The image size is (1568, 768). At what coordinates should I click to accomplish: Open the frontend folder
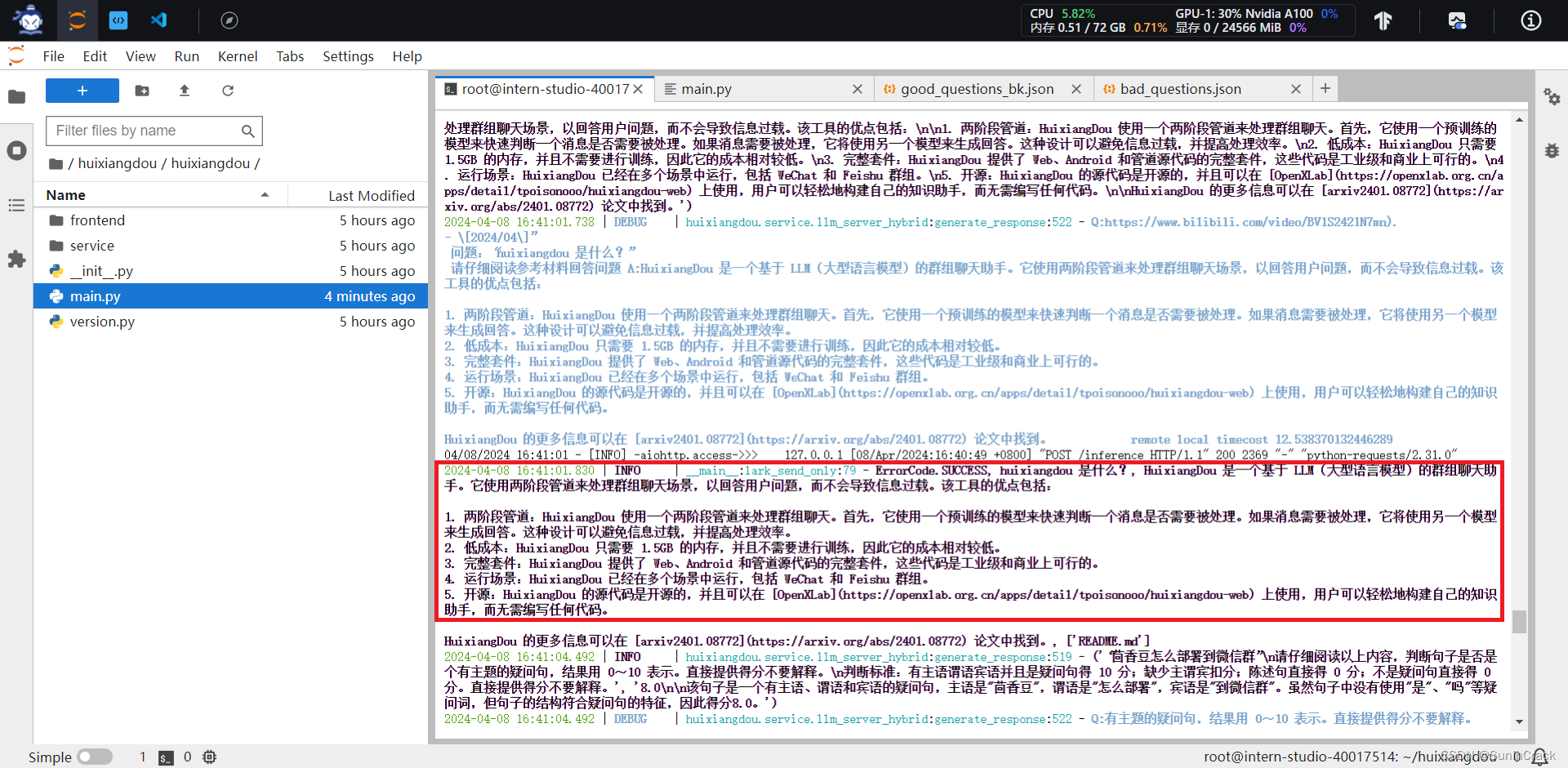[x=231, y=220]
